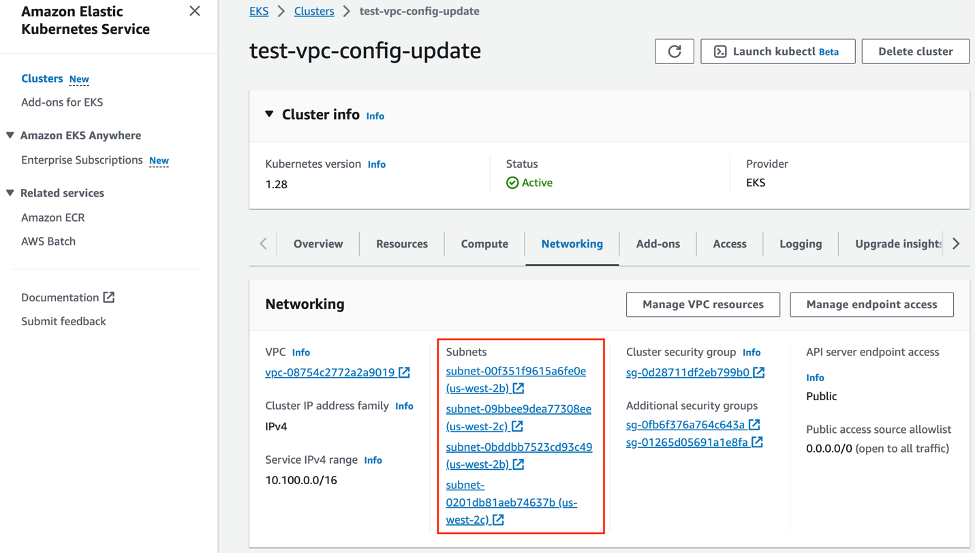Open Info link beside VPC label
Viewport: 977px width, 554px height.
click(301, 353)
